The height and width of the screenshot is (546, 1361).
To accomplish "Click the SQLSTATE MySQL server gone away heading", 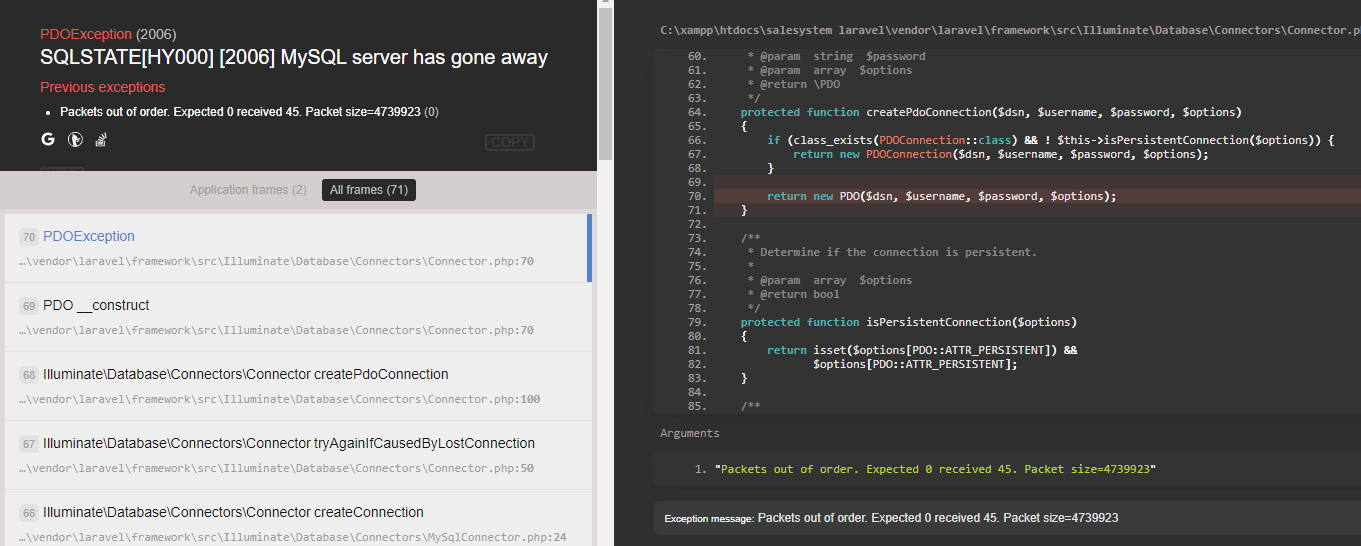I will (294, 58).
